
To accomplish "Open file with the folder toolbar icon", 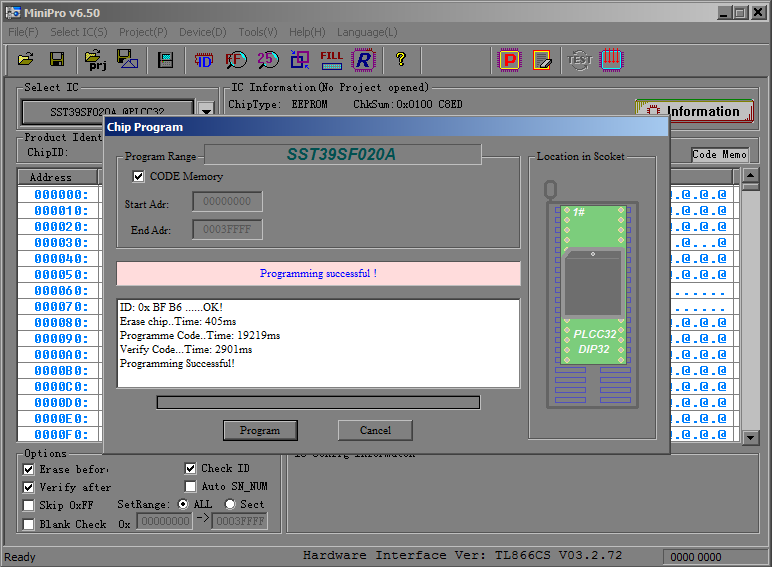I will click(x=26, y=60).
